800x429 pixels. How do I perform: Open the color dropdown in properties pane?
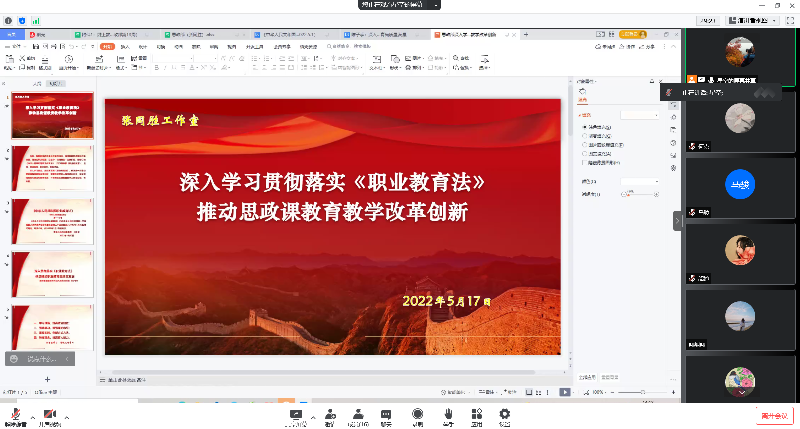point(638,181)
